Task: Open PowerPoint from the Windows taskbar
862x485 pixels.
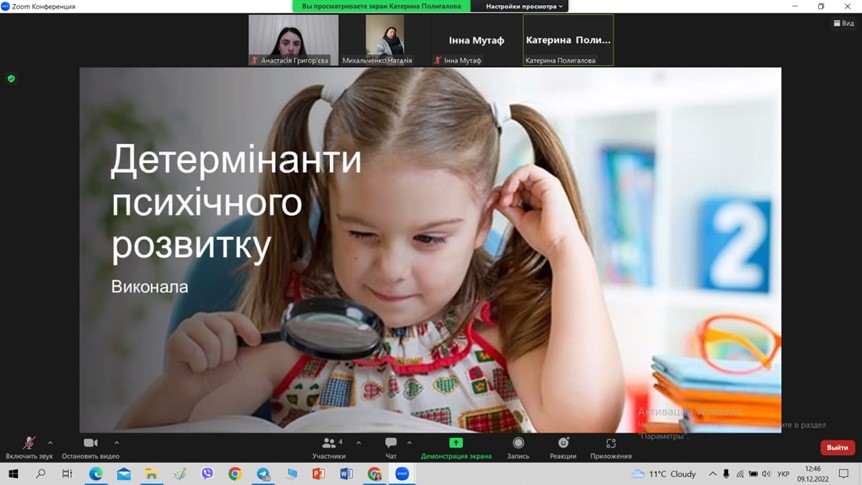Action: [x=319, y=474]
